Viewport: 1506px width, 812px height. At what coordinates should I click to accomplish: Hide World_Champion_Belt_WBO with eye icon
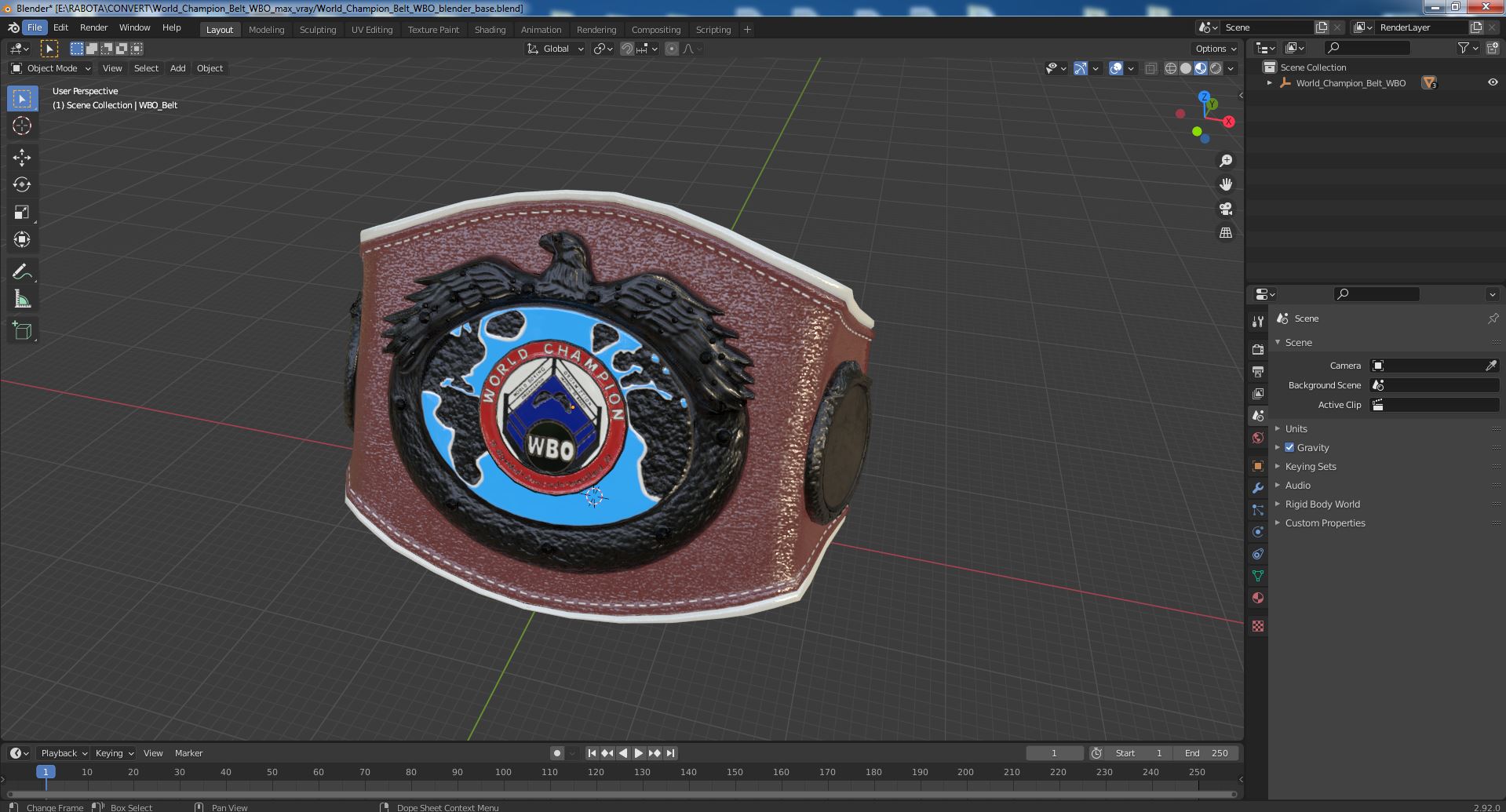click(1492, 82)
